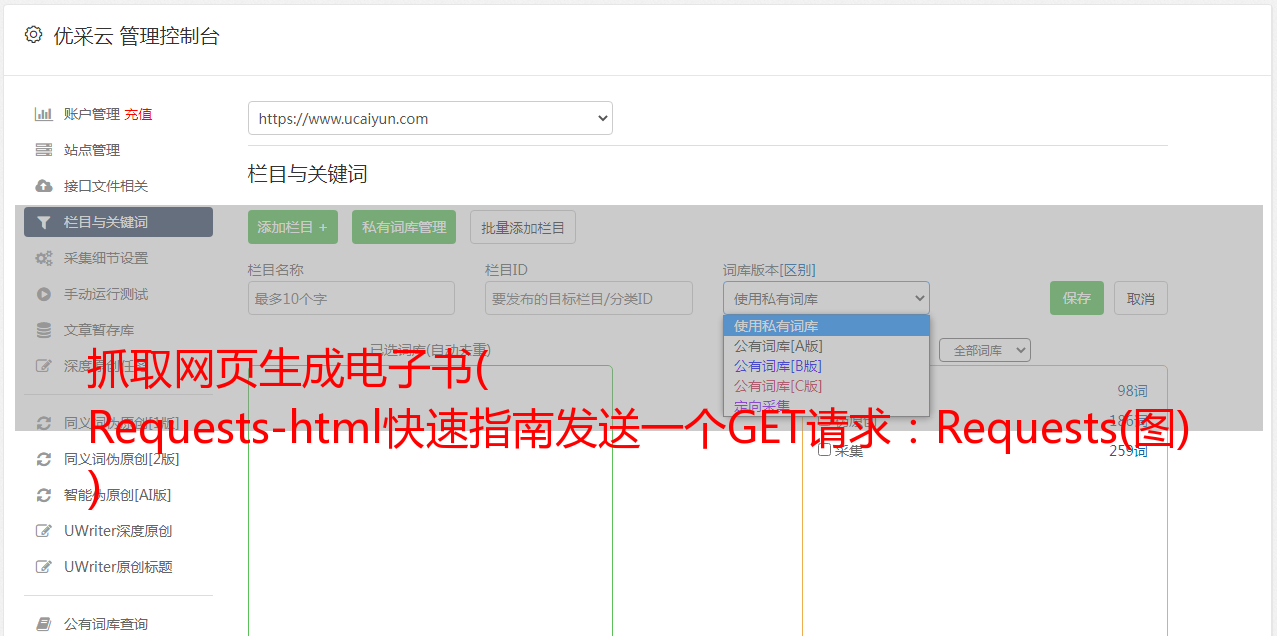Choose 公有词库[A版] option
This screenshot has width=1277, height=636.
pyautogui.click(x=826, y=346)
